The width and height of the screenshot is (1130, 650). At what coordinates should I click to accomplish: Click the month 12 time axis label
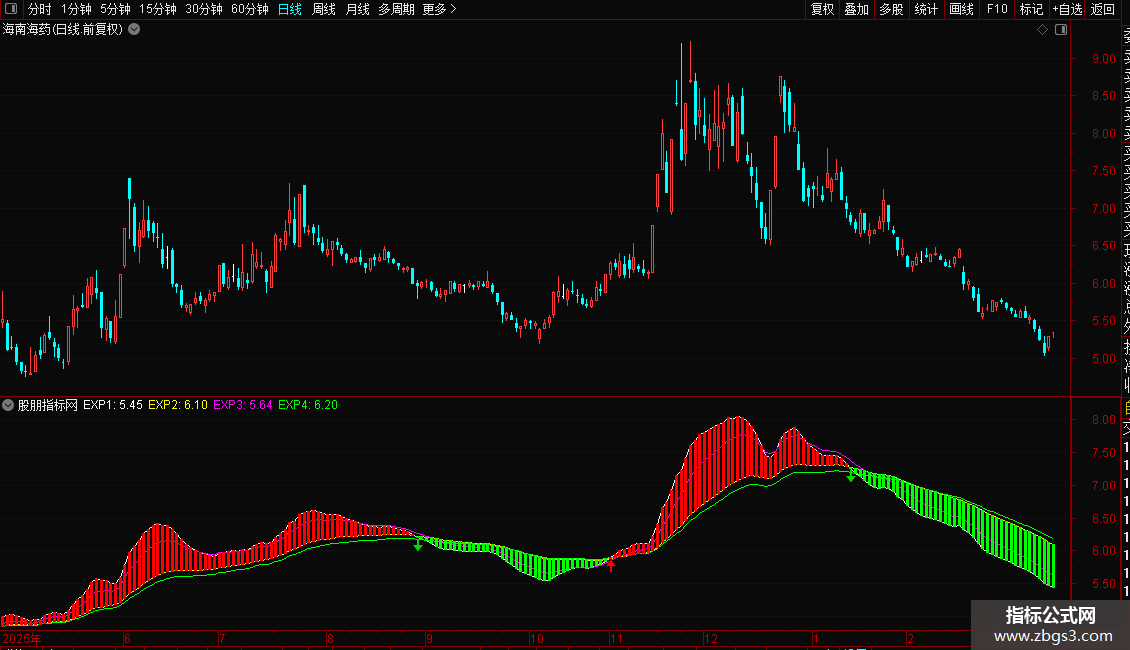click(x=711, y=638)
